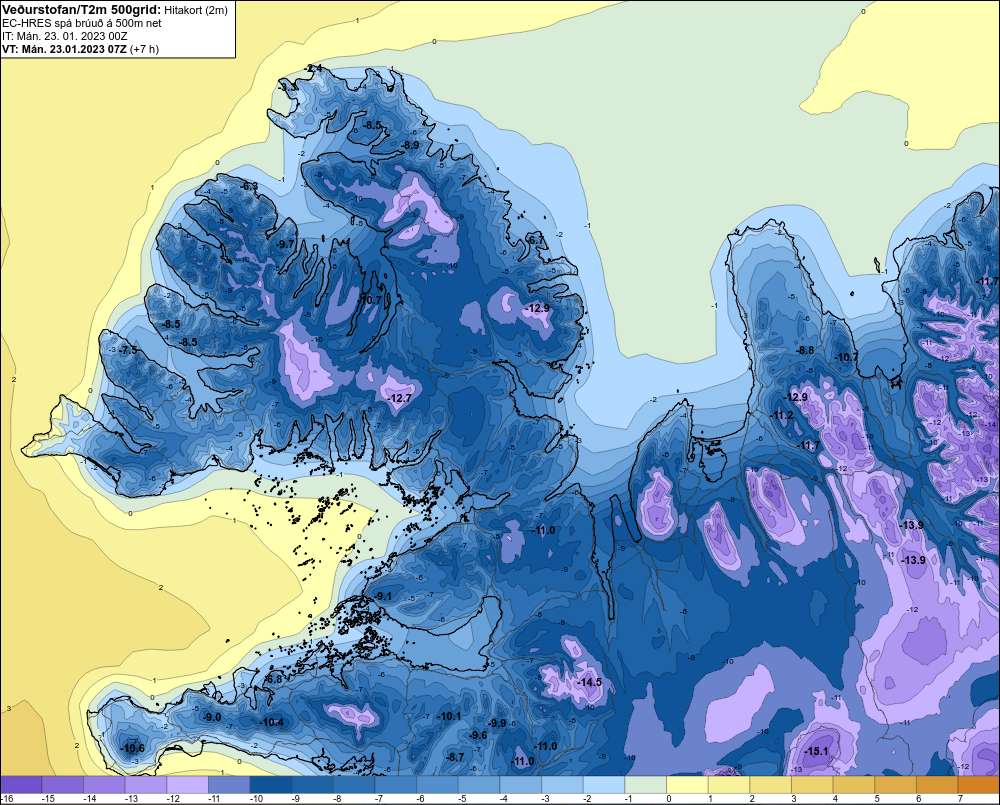Image resolution: width=1000 pixels, height=805 pixels.
Task: Select the legend swatch starting at -12
Action: 188,784
